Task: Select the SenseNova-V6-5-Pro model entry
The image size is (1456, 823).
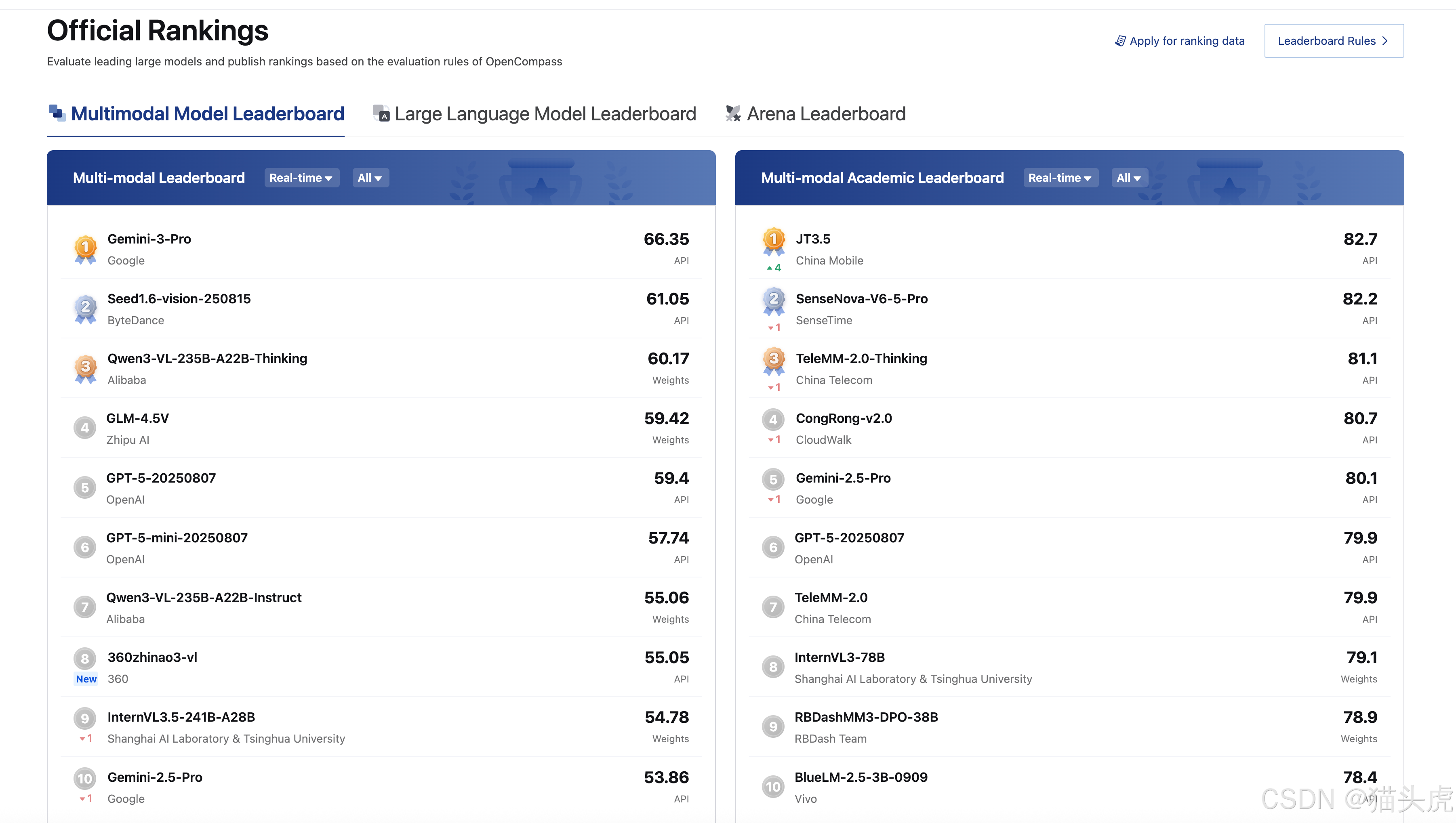Action: [861, 298]
